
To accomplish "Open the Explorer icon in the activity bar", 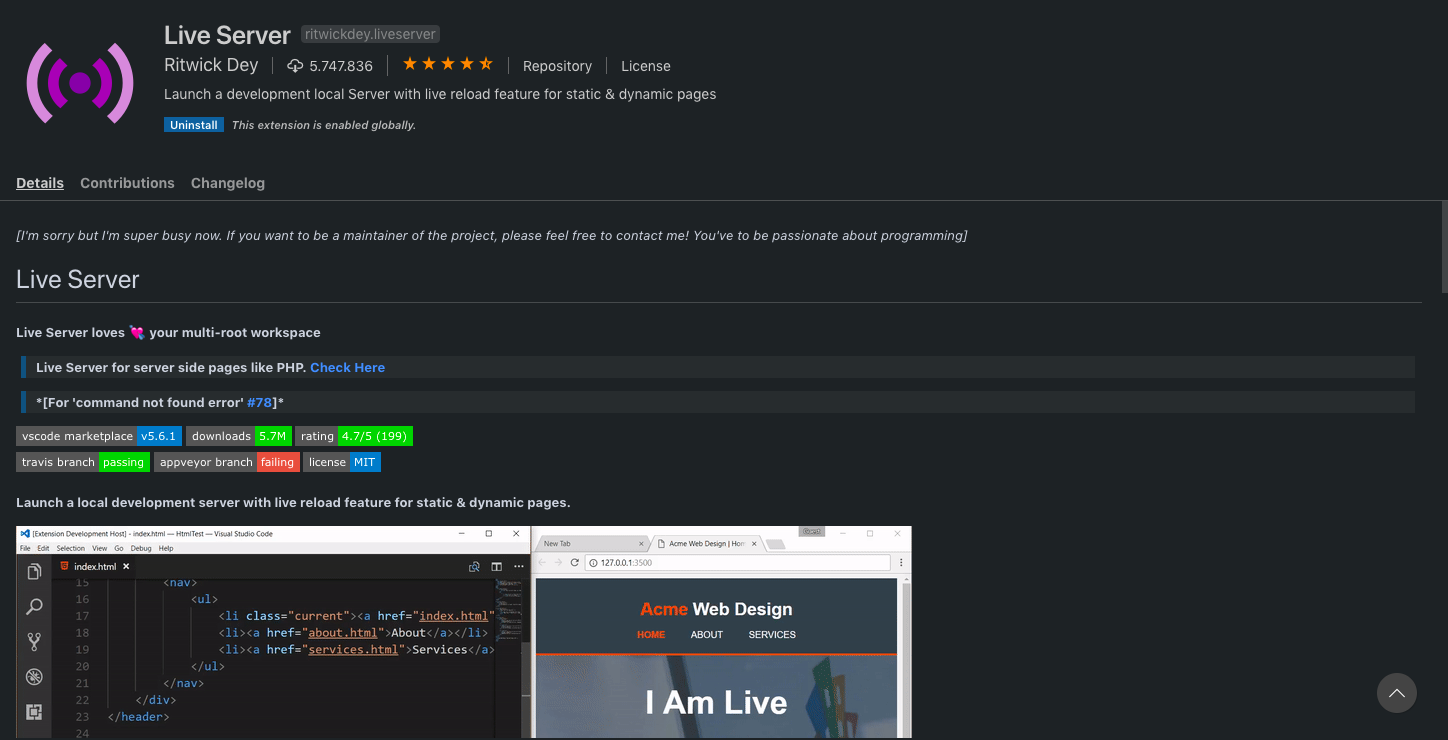I will pos(33,570).
